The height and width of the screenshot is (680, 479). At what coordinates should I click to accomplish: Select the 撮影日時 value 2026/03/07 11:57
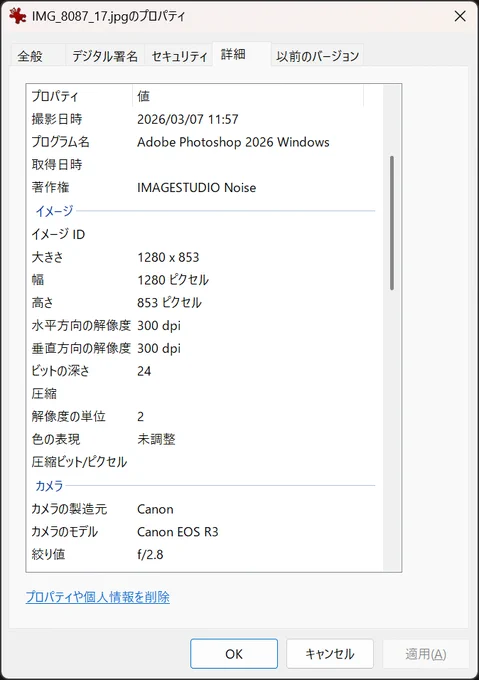188,119
